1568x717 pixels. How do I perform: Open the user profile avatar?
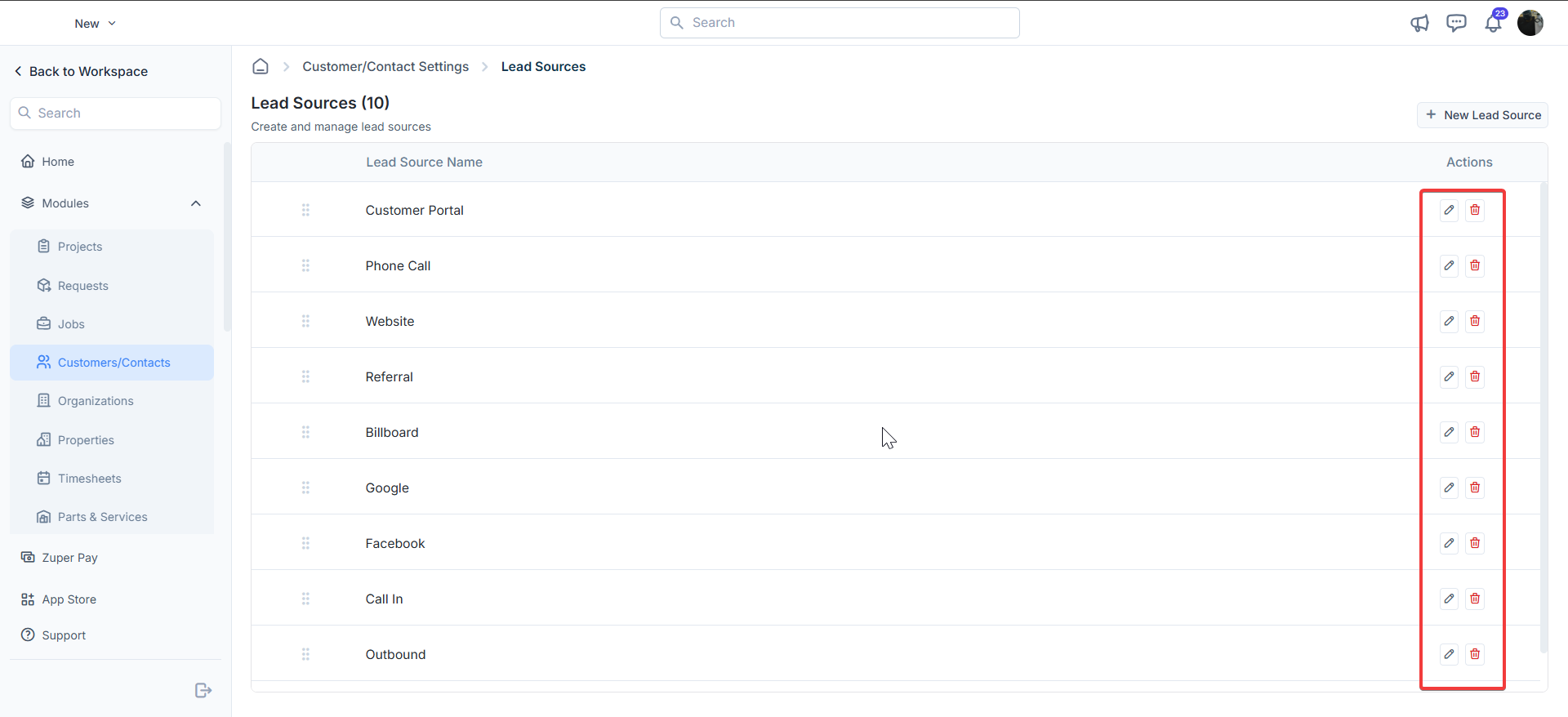pos(1530,23)
